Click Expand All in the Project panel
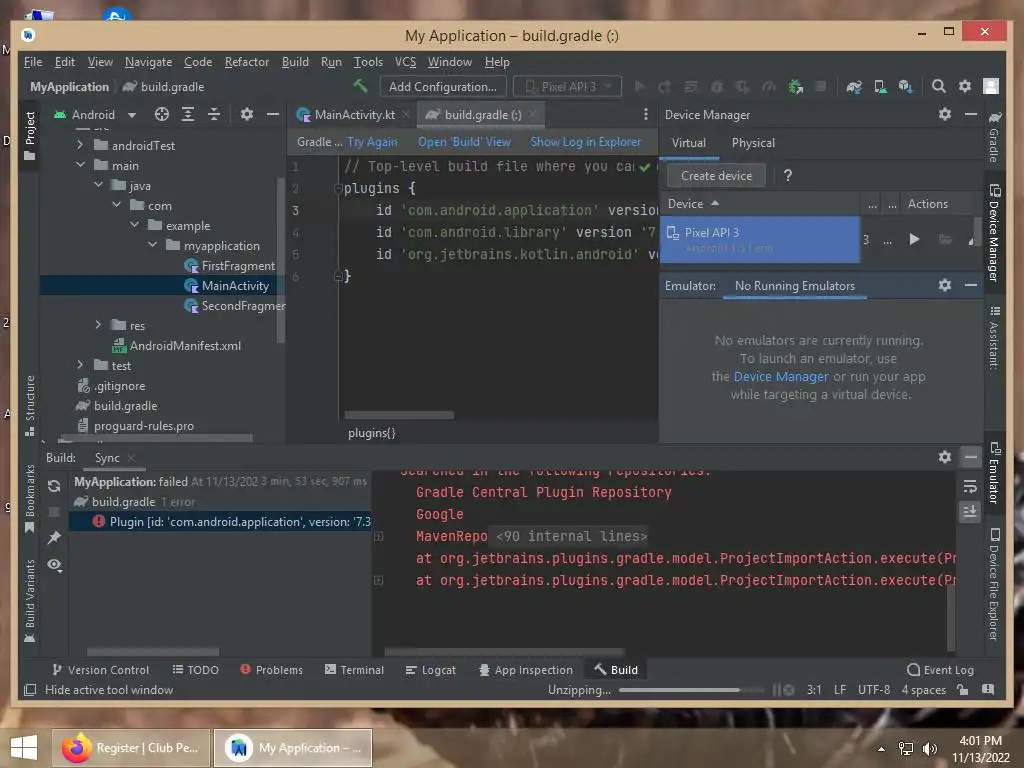The width and height of the screenshot is (1024, 768). [188, 114]
